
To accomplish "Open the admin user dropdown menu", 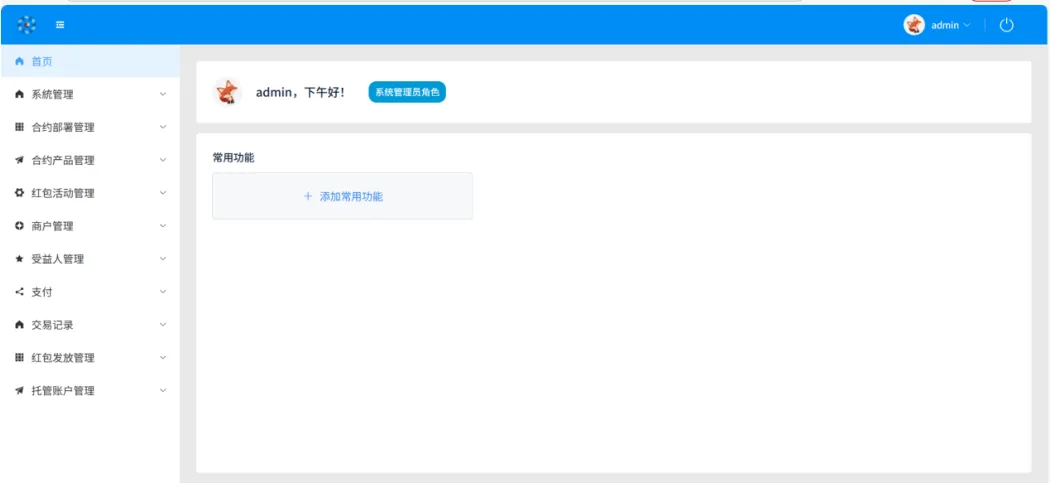I will click(949, 25).
